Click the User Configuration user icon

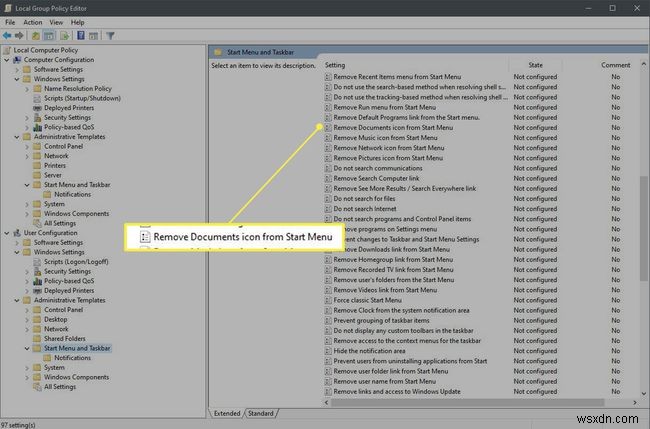17,233
